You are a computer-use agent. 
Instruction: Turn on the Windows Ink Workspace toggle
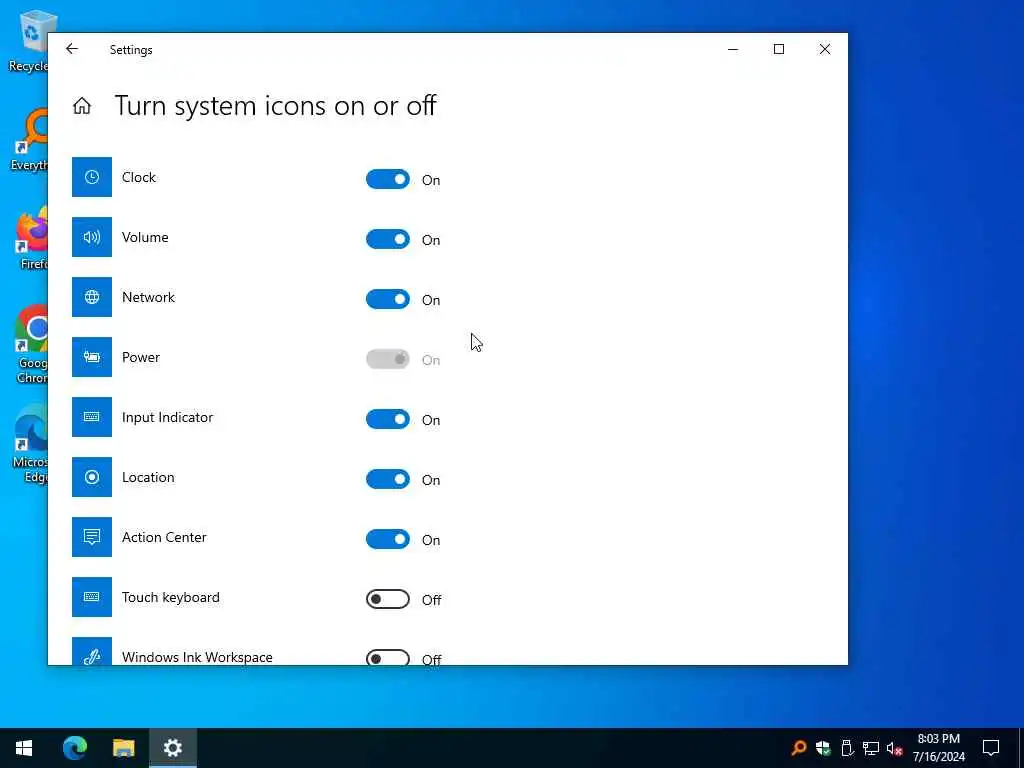coord(388,658)
